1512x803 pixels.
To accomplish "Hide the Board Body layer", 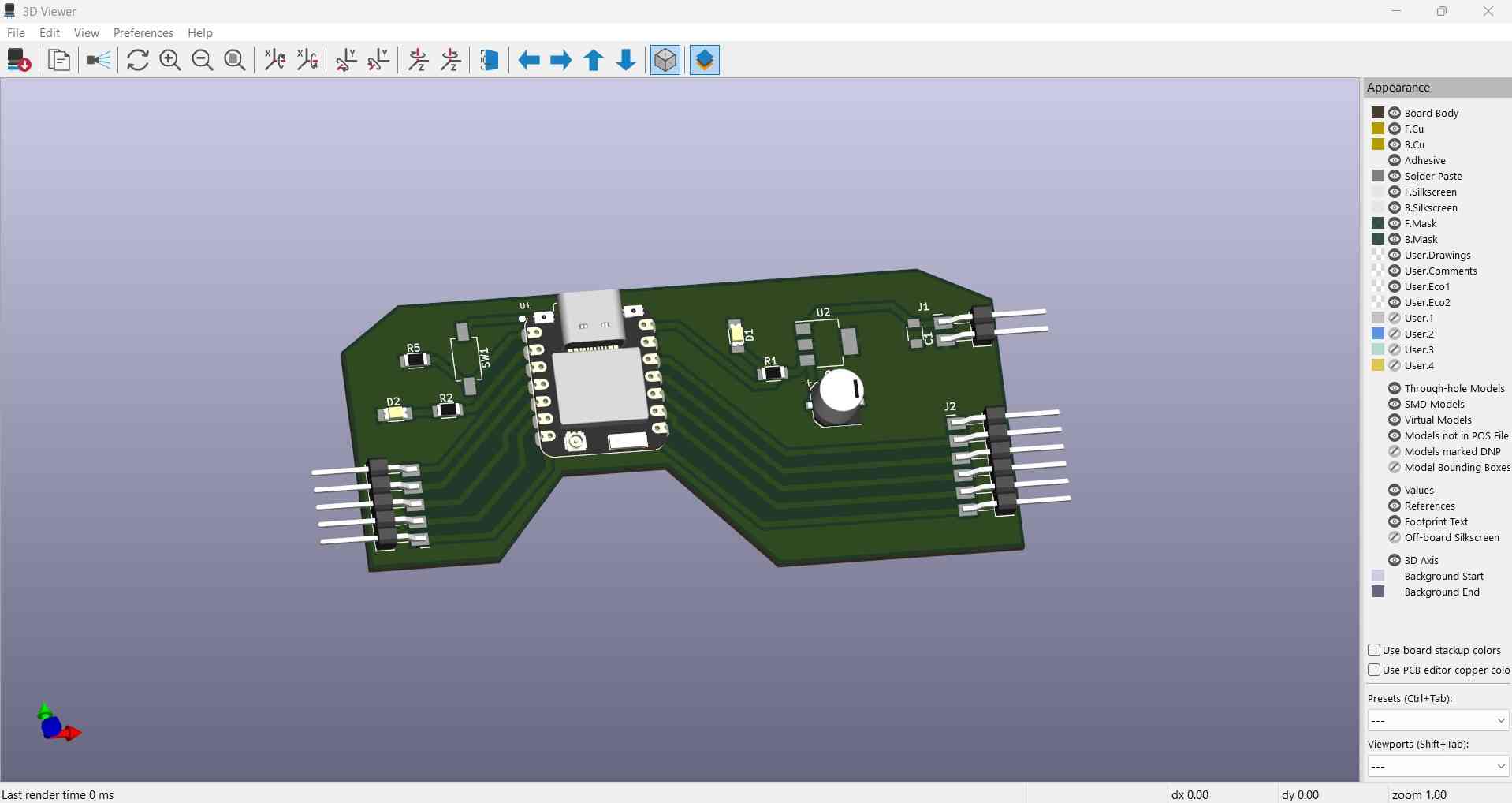I will point(1395,113).
